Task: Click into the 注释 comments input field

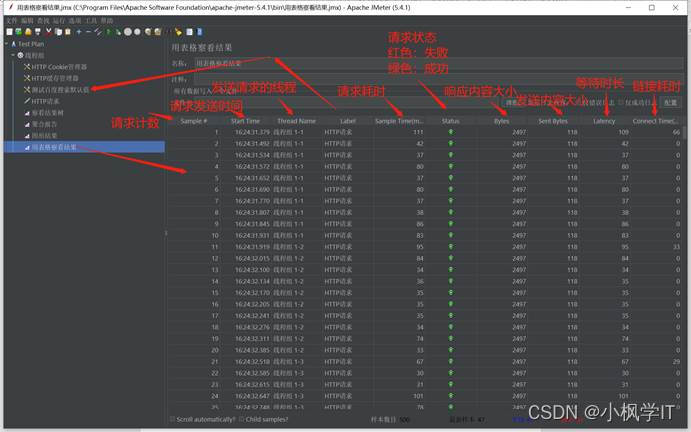Action: (x=438, y=79)
